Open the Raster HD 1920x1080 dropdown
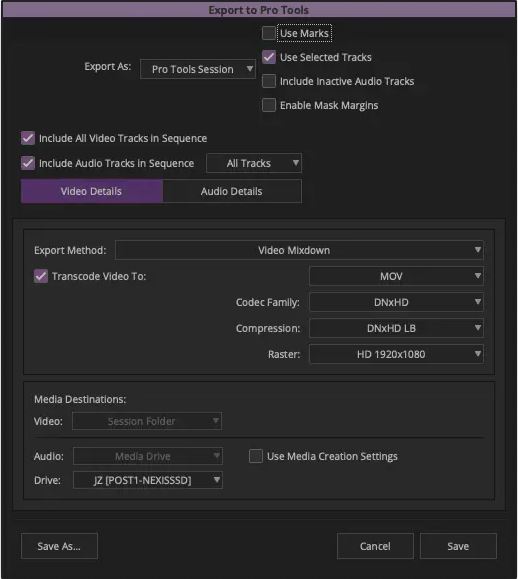 (x=396, y=354)
